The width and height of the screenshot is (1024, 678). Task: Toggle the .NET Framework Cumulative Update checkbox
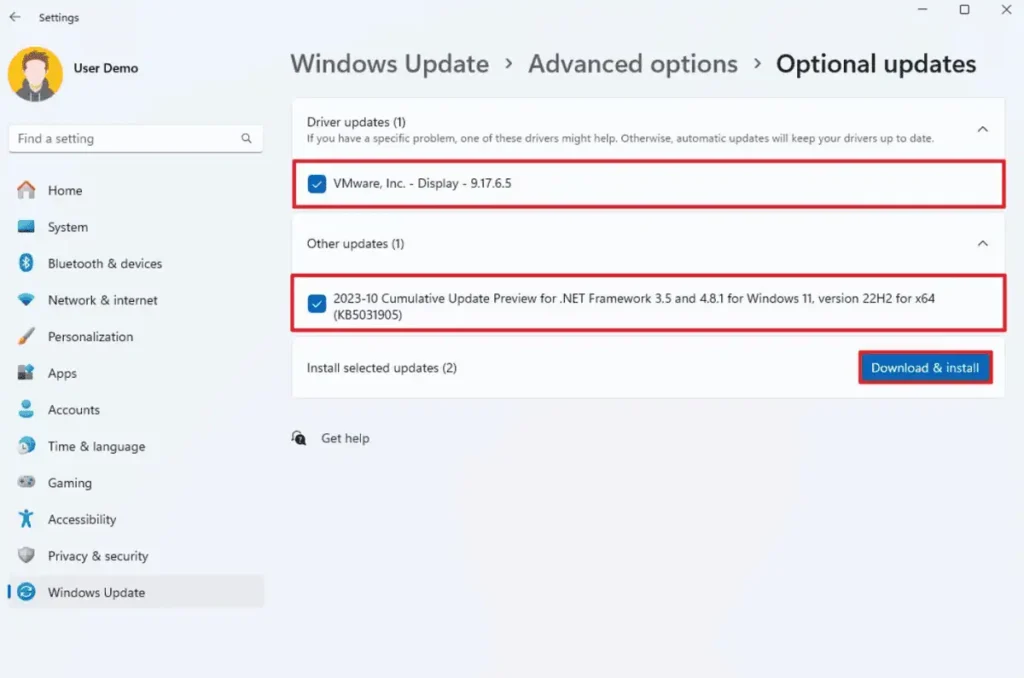pos(317,304)
